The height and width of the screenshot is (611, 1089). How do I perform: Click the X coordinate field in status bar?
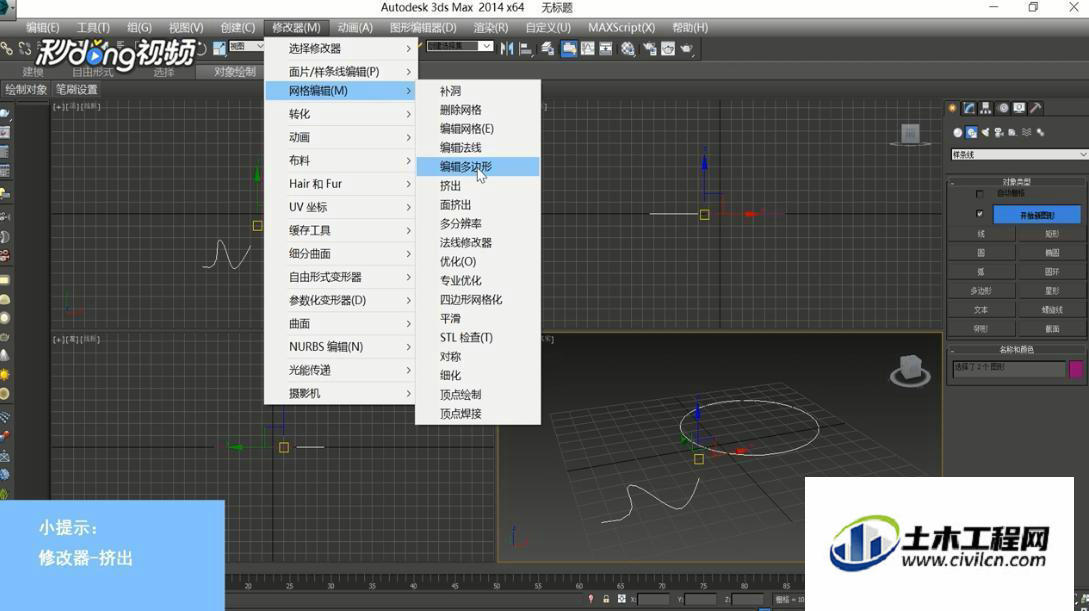[654, 599]
